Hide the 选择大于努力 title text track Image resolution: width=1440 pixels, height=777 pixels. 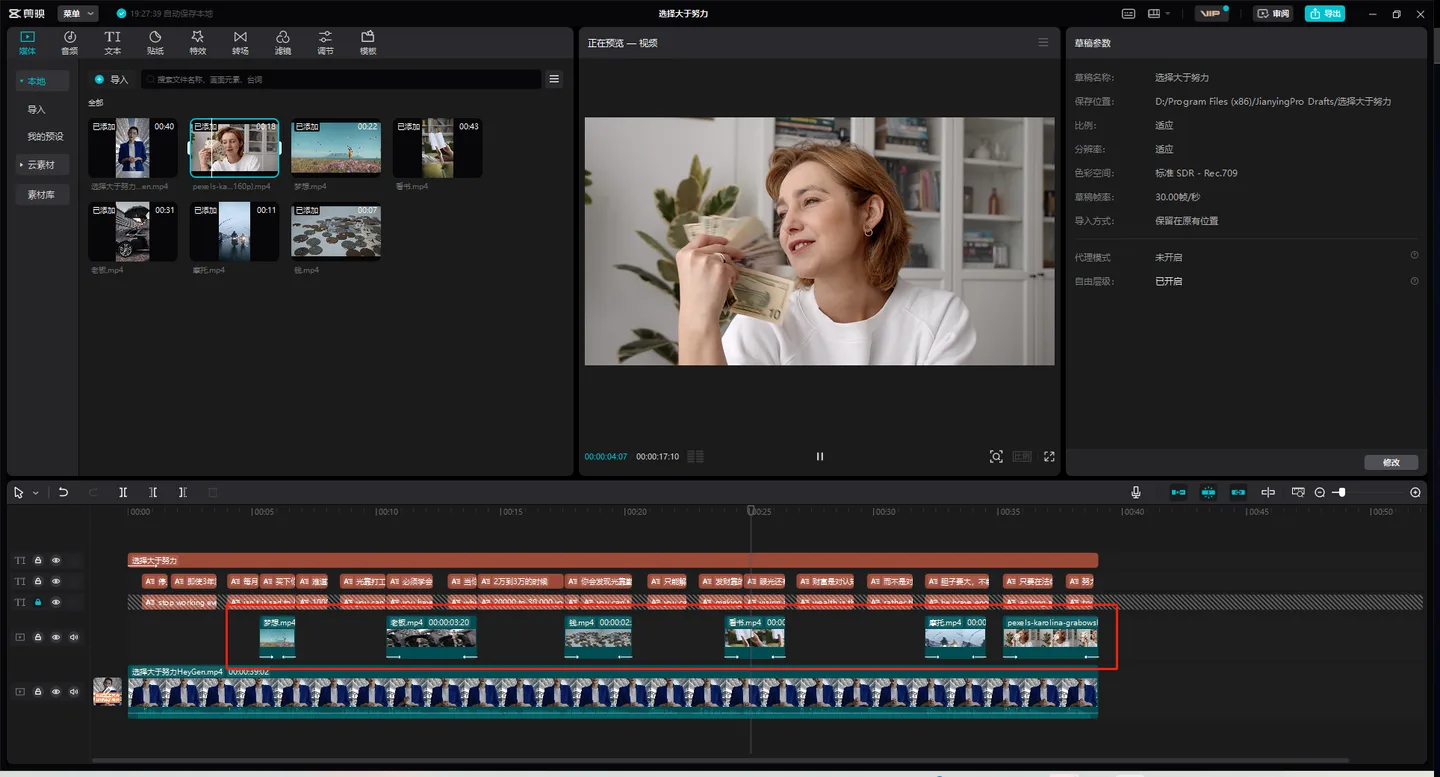(x=56, y=561)
